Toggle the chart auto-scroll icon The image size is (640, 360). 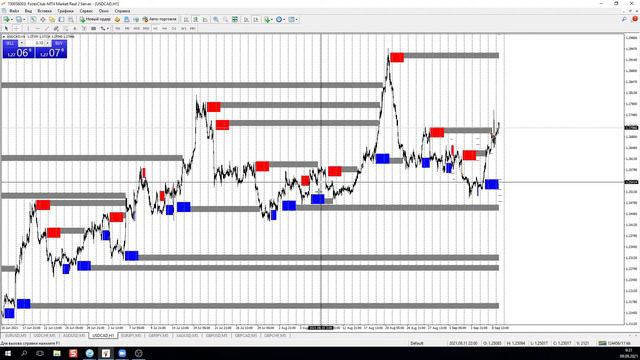click(247, 19)
